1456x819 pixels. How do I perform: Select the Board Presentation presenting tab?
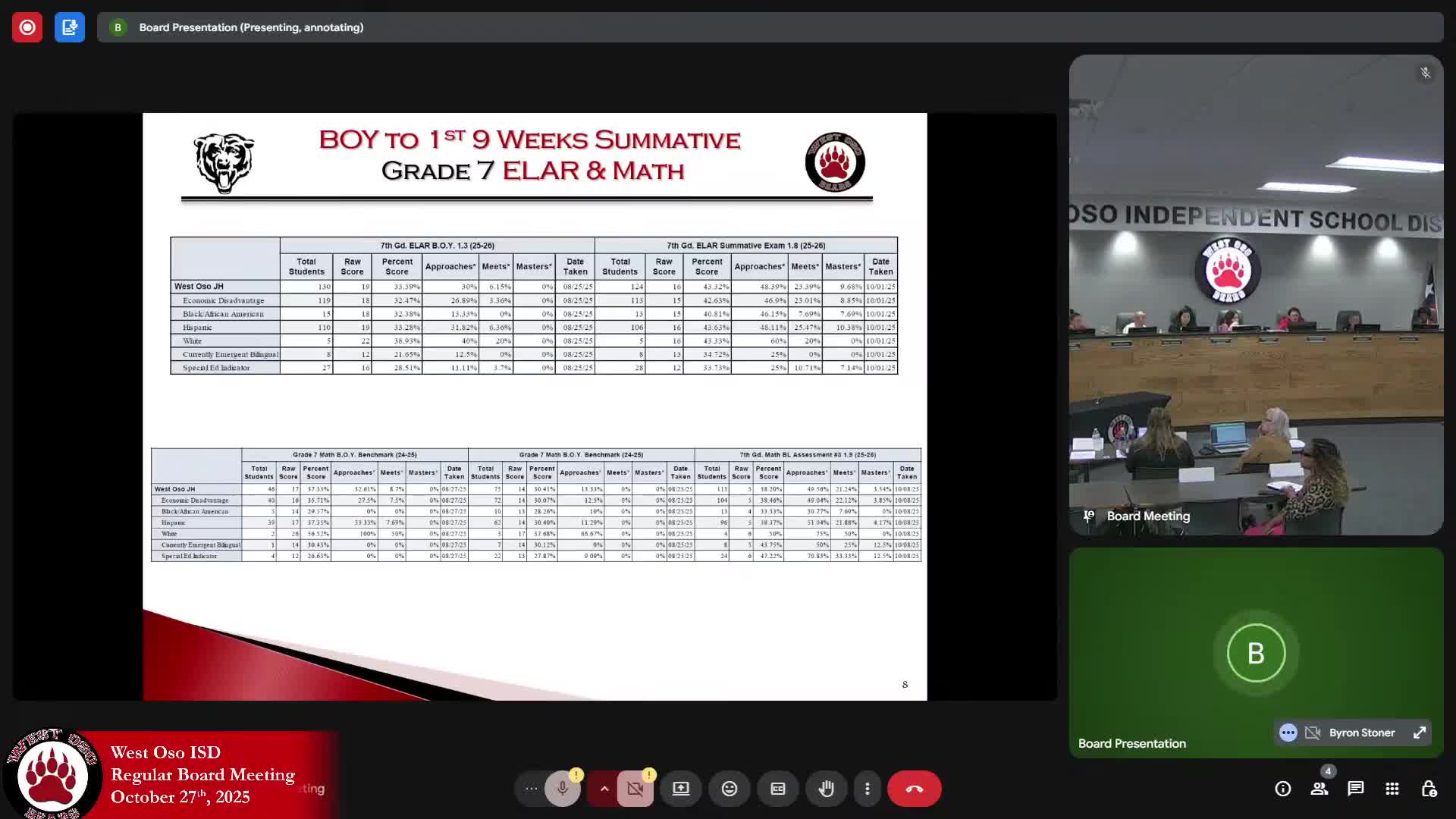[250, 27]
